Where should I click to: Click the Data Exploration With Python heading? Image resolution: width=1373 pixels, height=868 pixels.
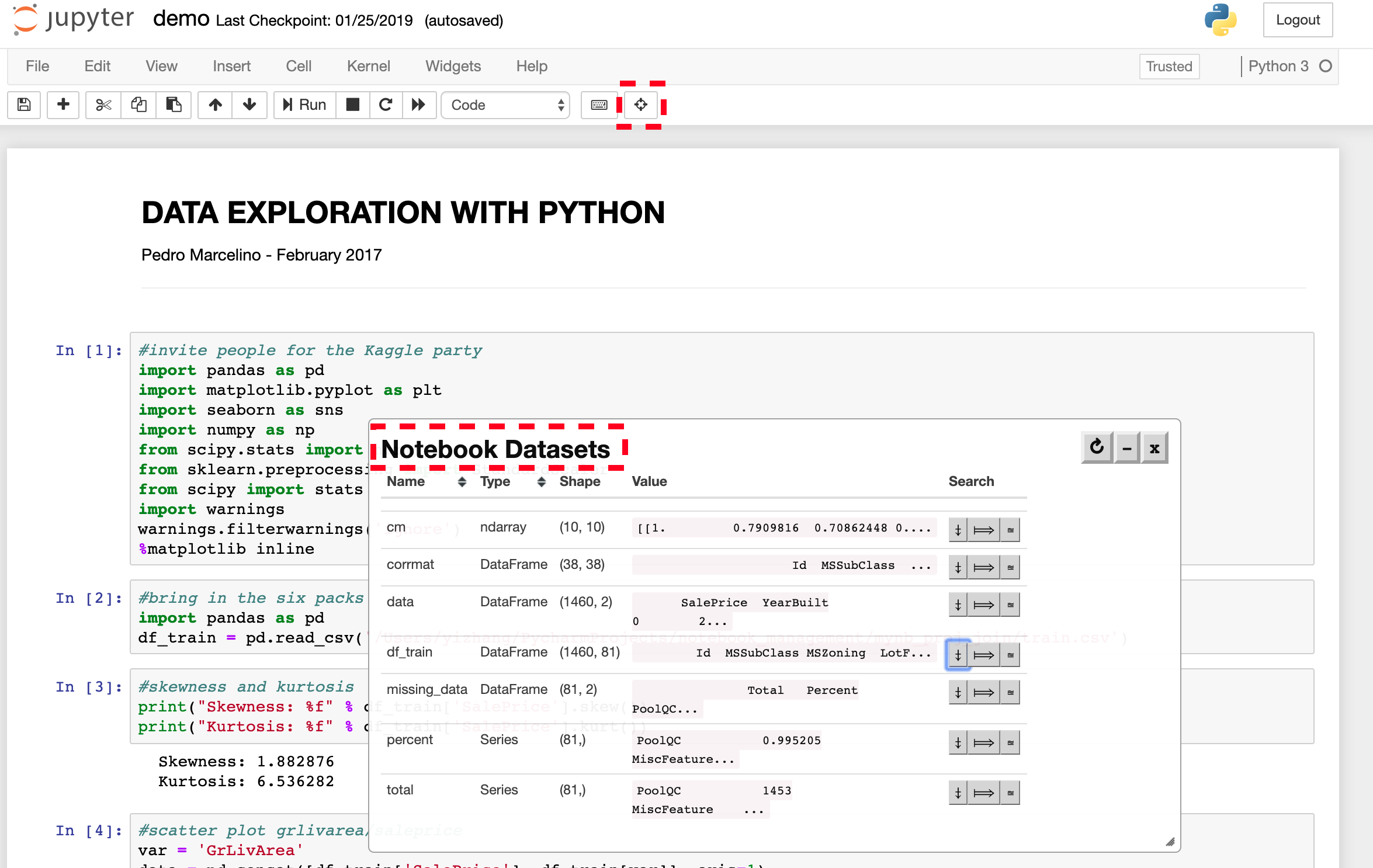403,212
